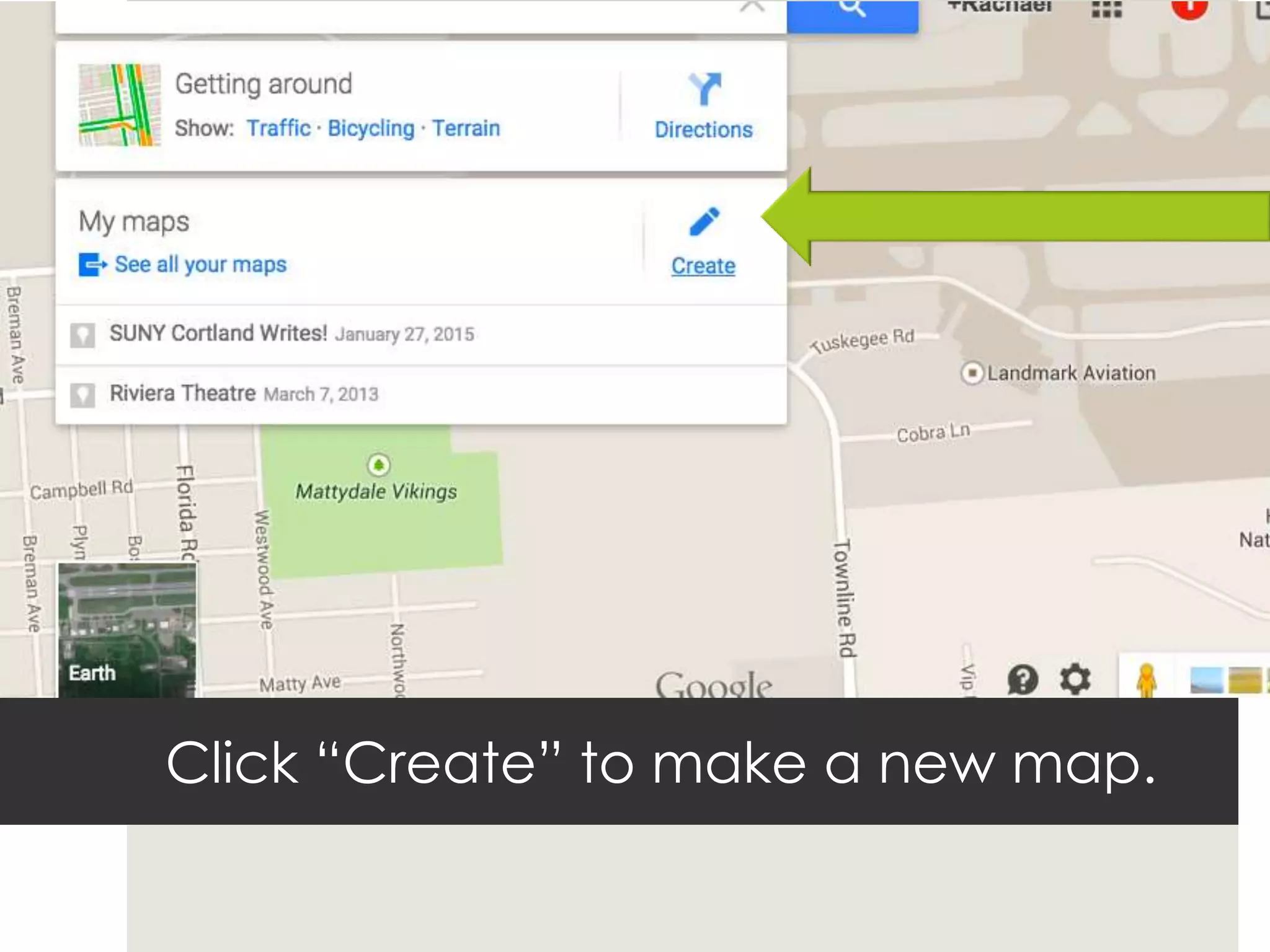The height and width of the screenshot is (952, 1270).
Task: Clear the search box with X
Action: coord(752,7)
